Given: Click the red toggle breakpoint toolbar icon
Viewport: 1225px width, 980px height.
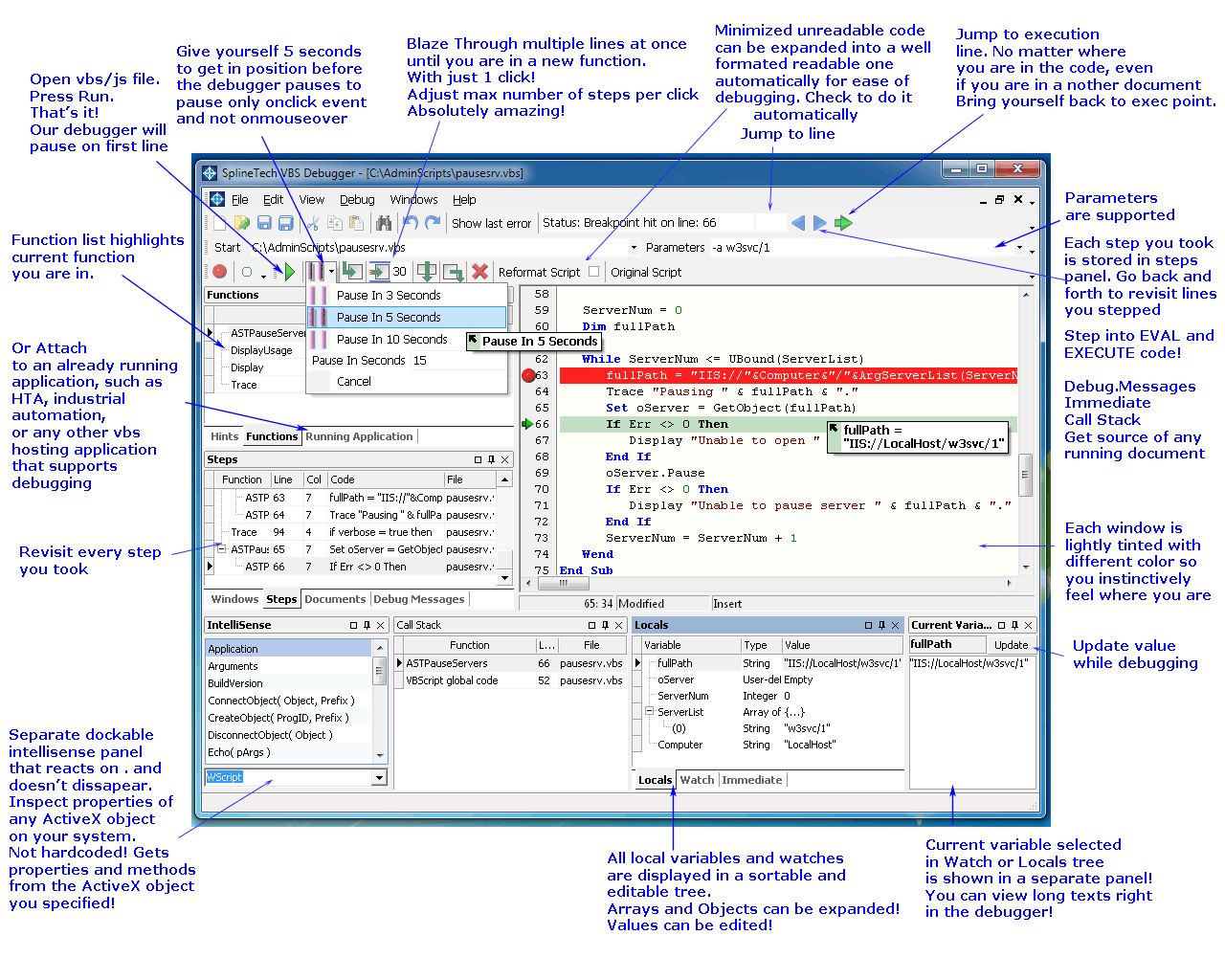Looking at the screenshot, I should click(219, 272).
